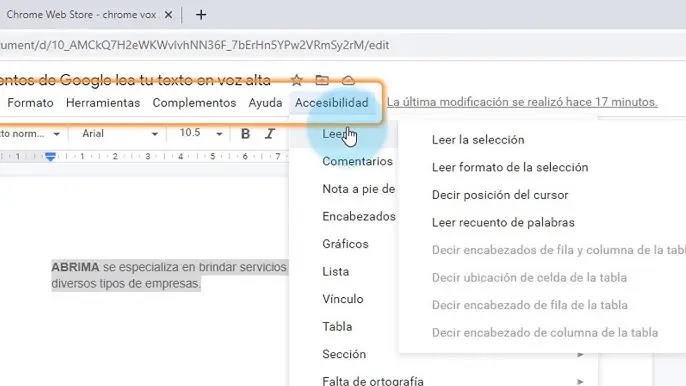Click Decir ubicación de celda de la tabla
This screenshot has height=386, width=686.
tap(529, 278)
